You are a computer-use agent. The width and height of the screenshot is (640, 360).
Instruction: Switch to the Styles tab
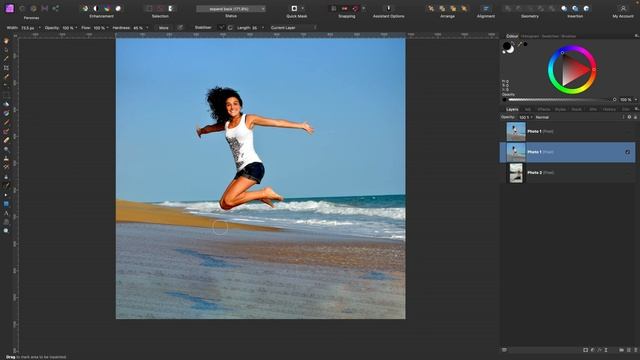(x=560, y=109)
